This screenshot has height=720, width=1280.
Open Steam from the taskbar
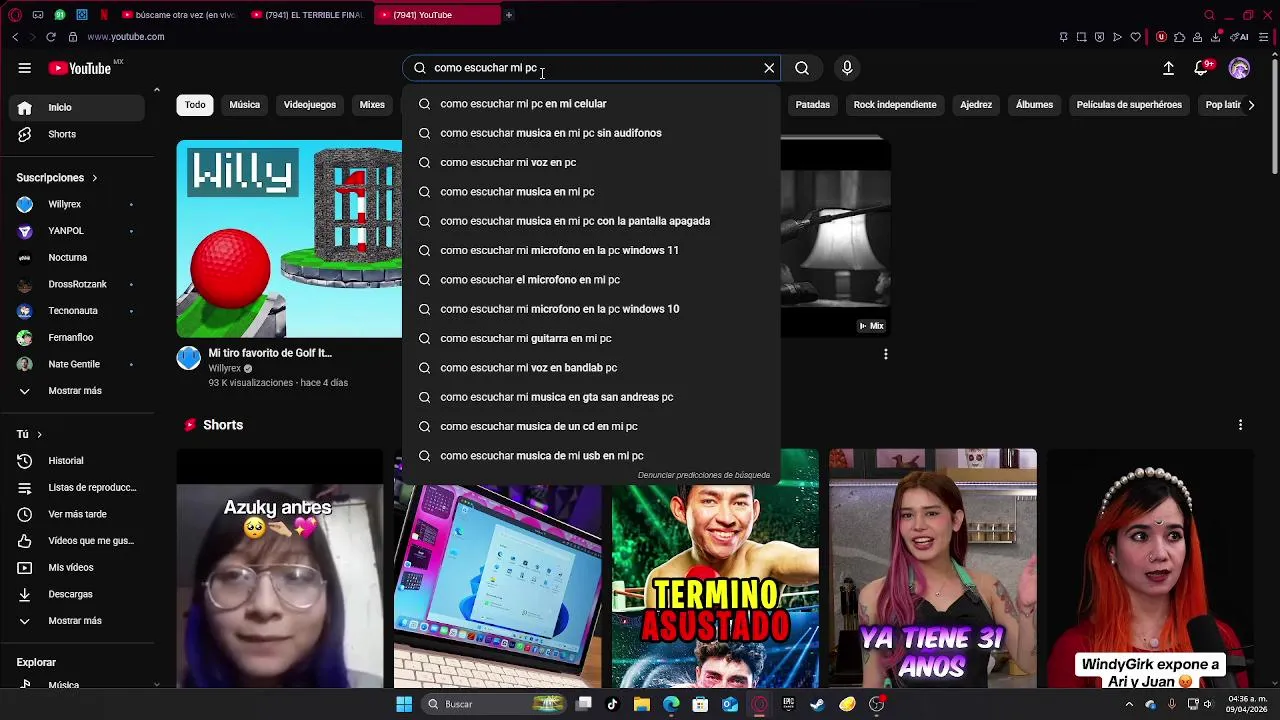817,704
